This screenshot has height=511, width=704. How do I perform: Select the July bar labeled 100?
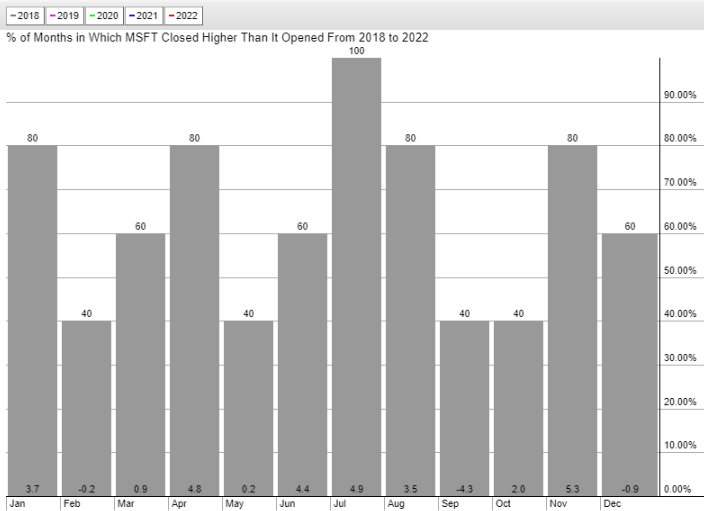point(356,277)
